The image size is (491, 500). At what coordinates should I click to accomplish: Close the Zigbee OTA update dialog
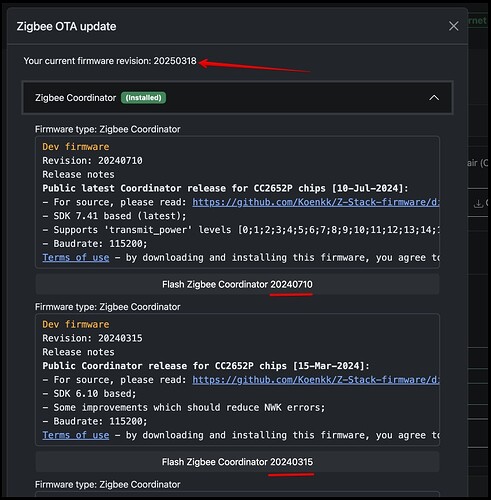[453, 26]
